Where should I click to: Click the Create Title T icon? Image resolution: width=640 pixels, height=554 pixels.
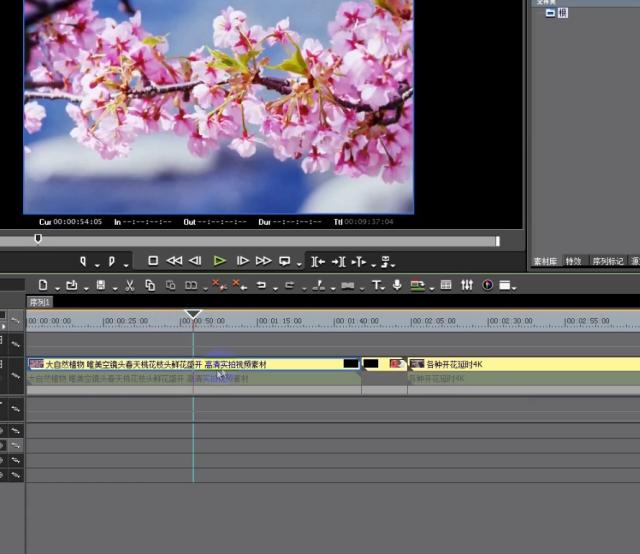(376, 285)
